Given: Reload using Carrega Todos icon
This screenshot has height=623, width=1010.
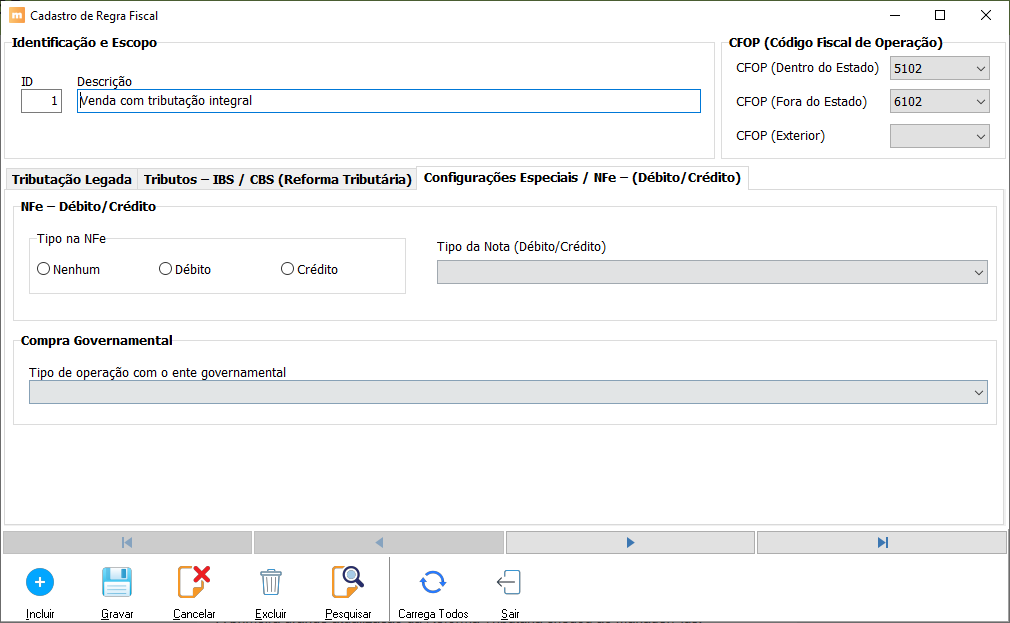Looking at the screenshot, I should coord(432,582).
